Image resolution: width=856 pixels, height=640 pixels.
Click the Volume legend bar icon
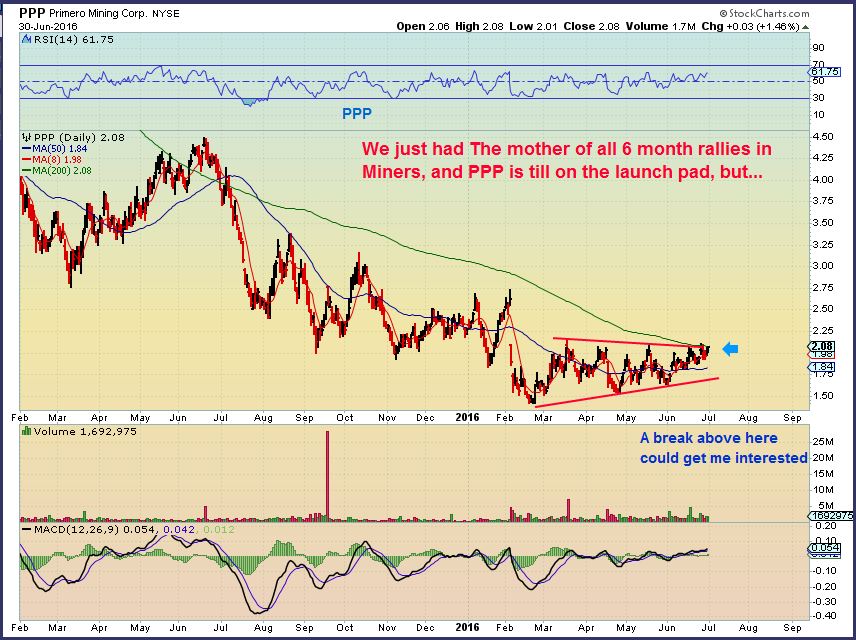(x=26, y=431)
